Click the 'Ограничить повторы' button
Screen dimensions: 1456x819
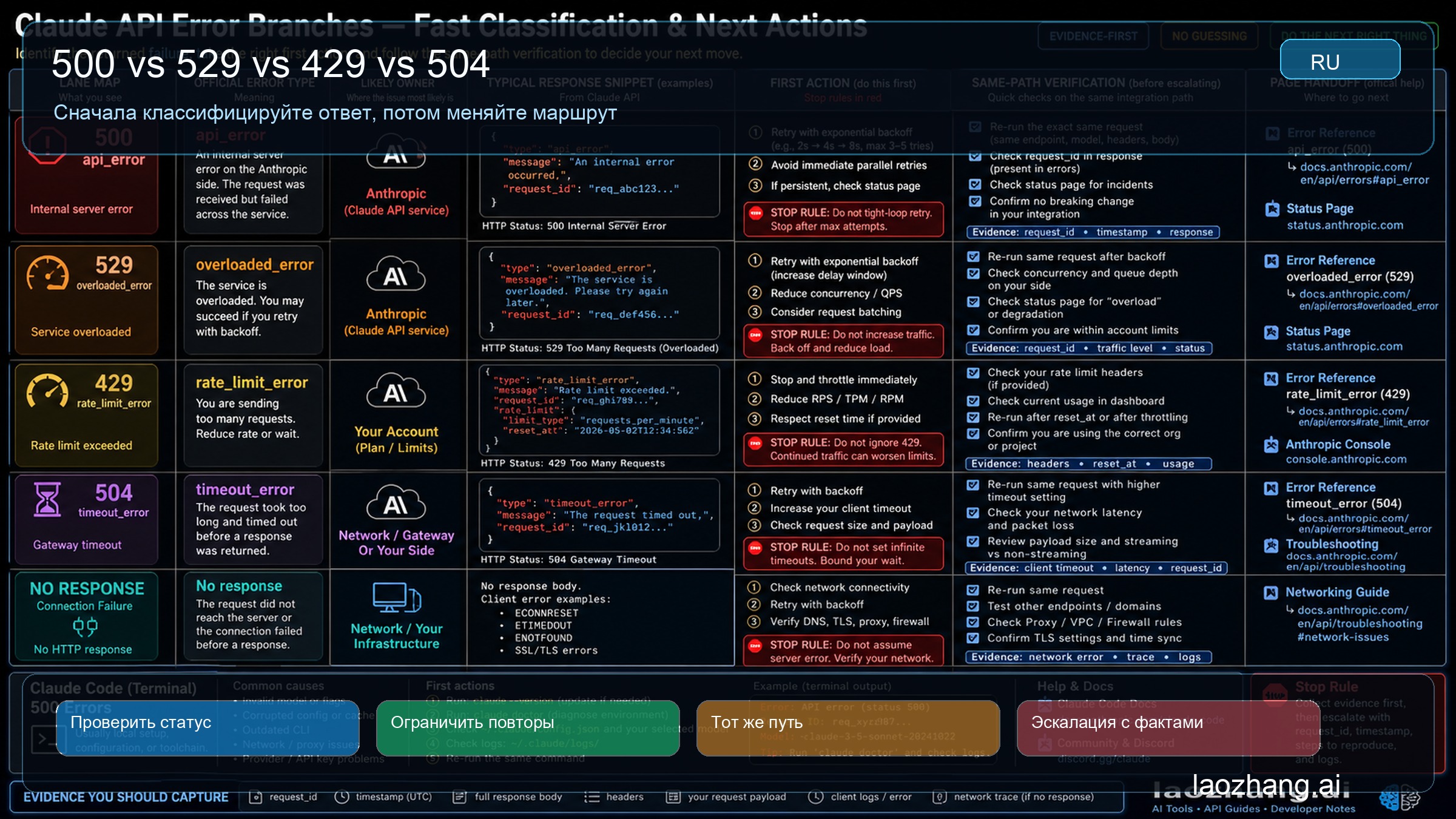pos(528,728)
